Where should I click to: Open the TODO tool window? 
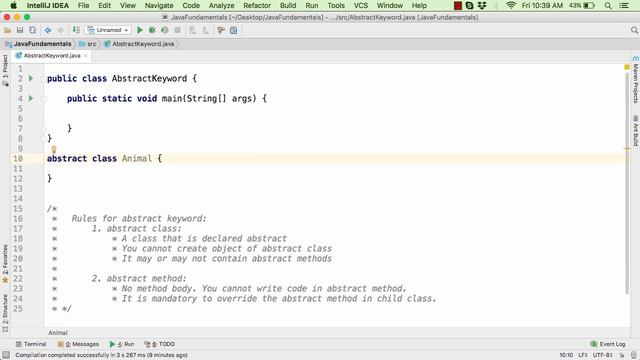point(160,344)
